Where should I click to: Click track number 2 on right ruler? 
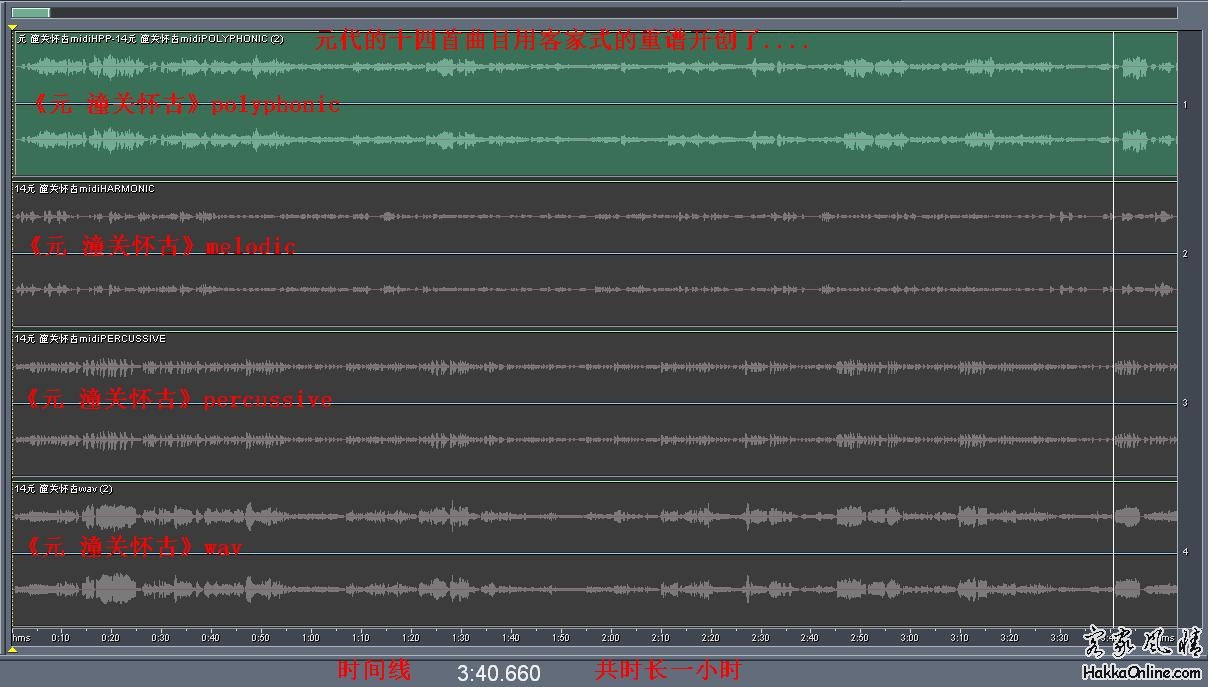point(1185,254)
